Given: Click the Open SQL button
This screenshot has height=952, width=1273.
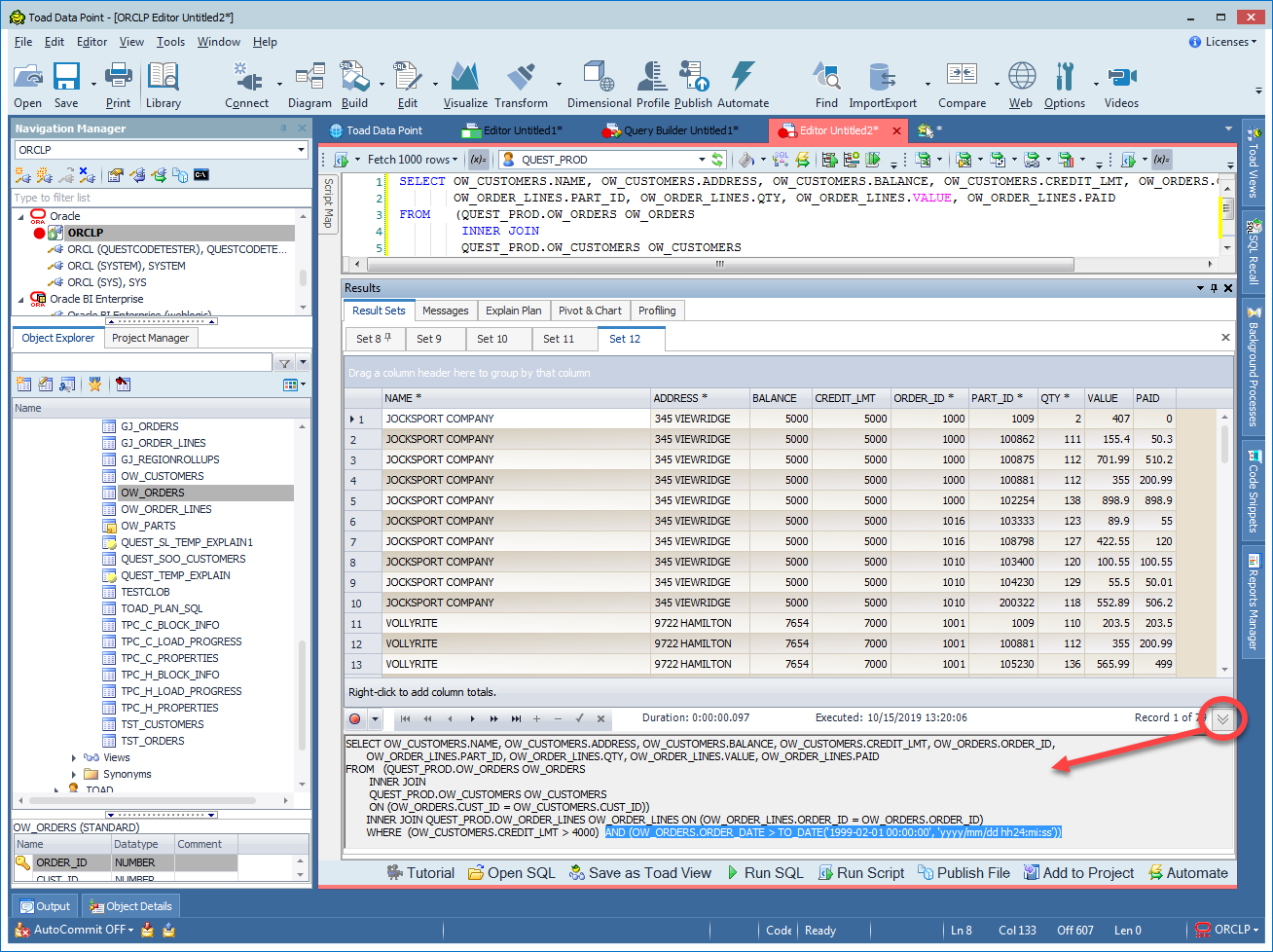Looking at the screenshot, I should pos(512,873).
